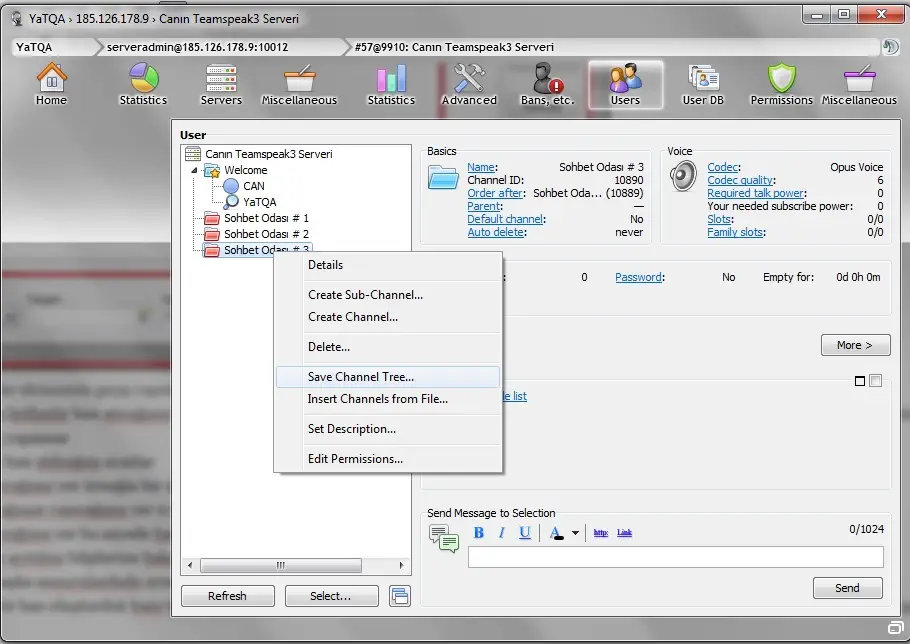Open the purple basket Miscellaneous section
The width and height of the screenshot is (910, 644).
[859, 85]
